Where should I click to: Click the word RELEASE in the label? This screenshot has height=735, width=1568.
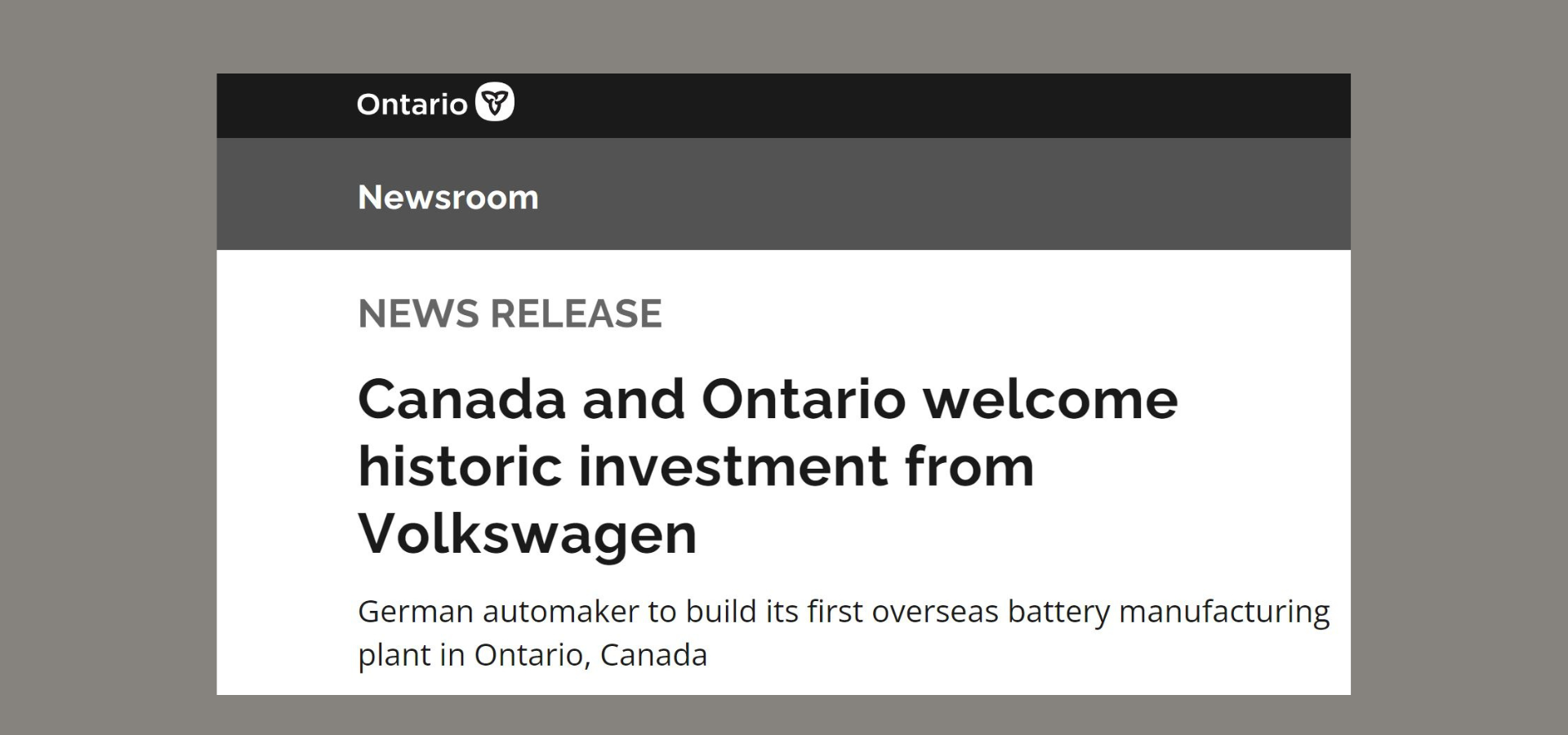click(x=577, y=314)
